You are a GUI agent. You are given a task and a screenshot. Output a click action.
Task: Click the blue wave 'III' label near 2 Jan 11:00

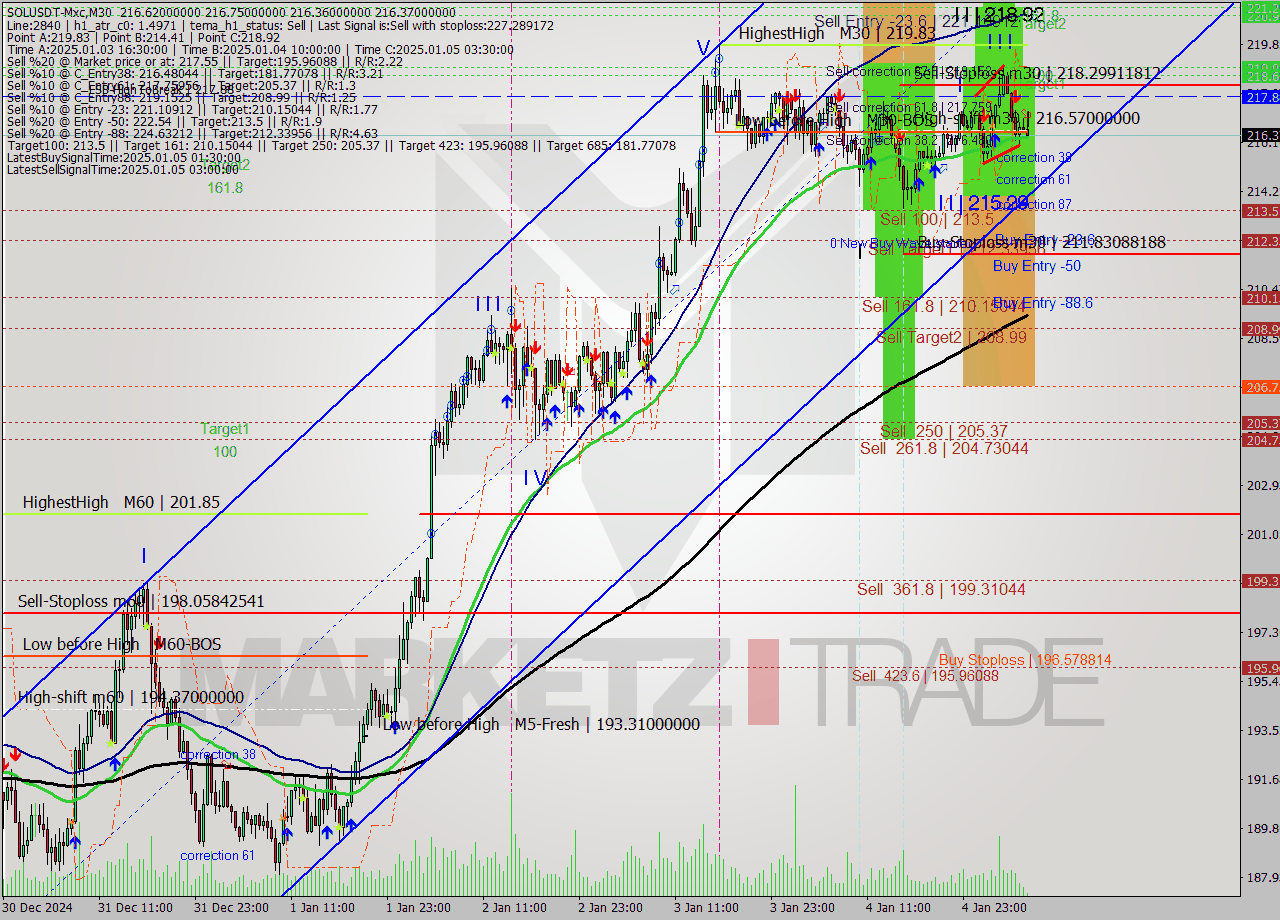[488, 304]
